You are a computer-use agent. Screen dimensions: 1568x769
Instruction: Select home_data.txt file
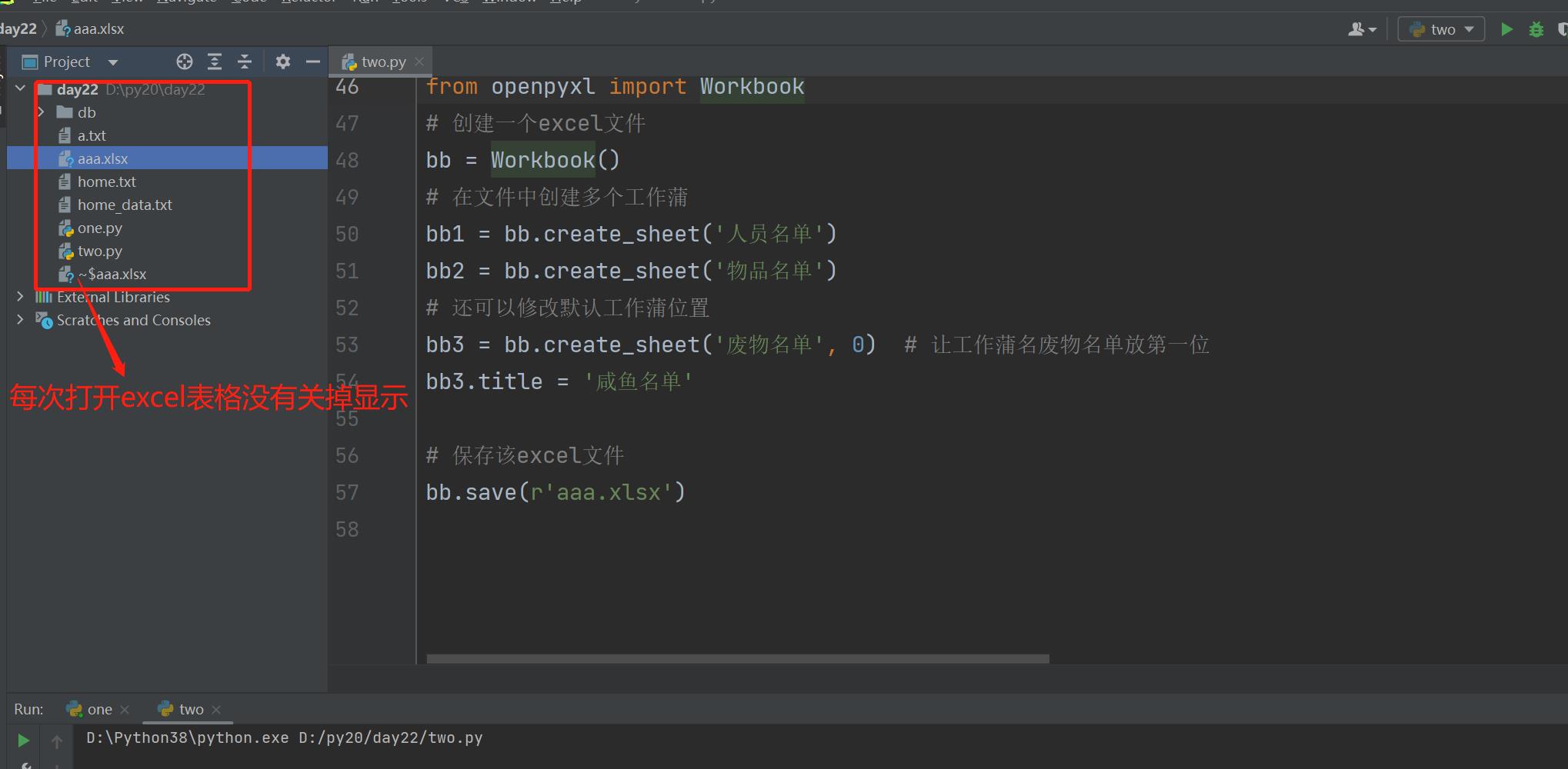pyautogui.click(x=125, y=205)
